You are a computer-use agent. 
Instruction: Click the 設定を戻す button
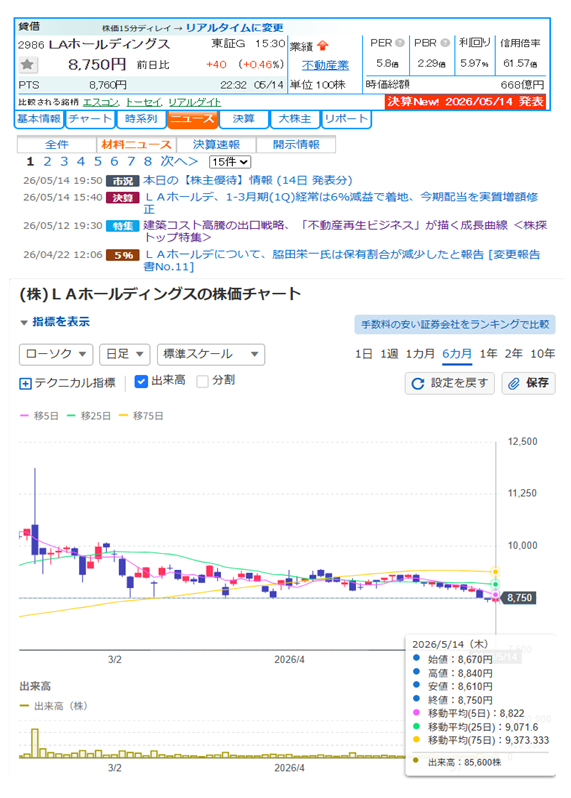point(450,383)
